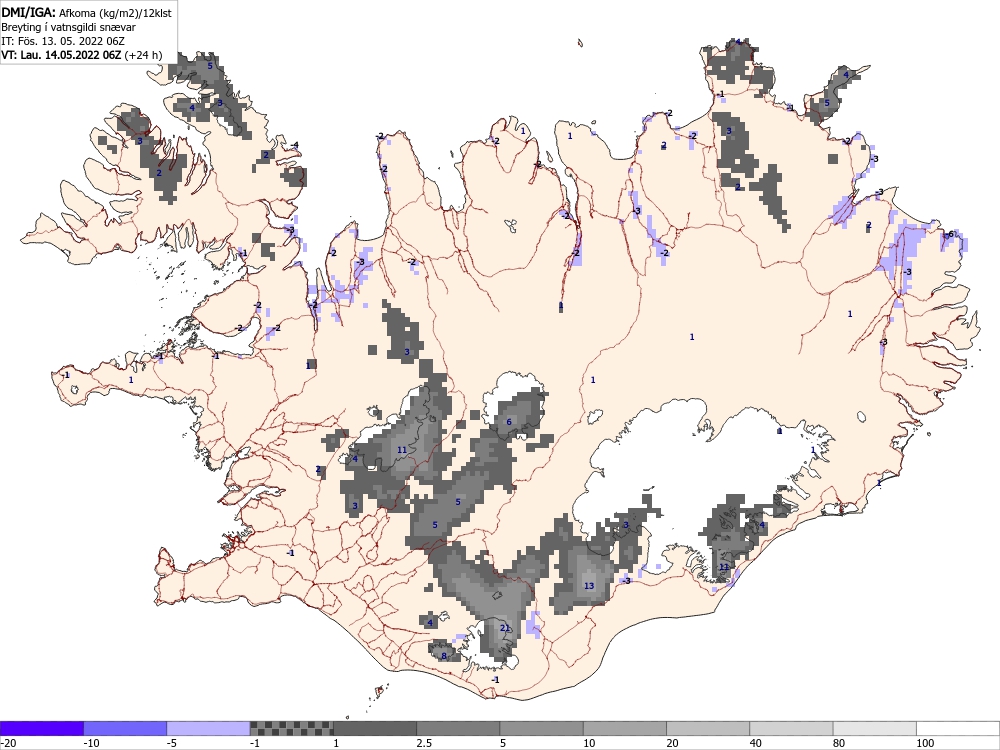Select the near-white 80 to 100 legend swatch
The height and width of the screenshot is (750, 1000).
[x=875, y=728]
